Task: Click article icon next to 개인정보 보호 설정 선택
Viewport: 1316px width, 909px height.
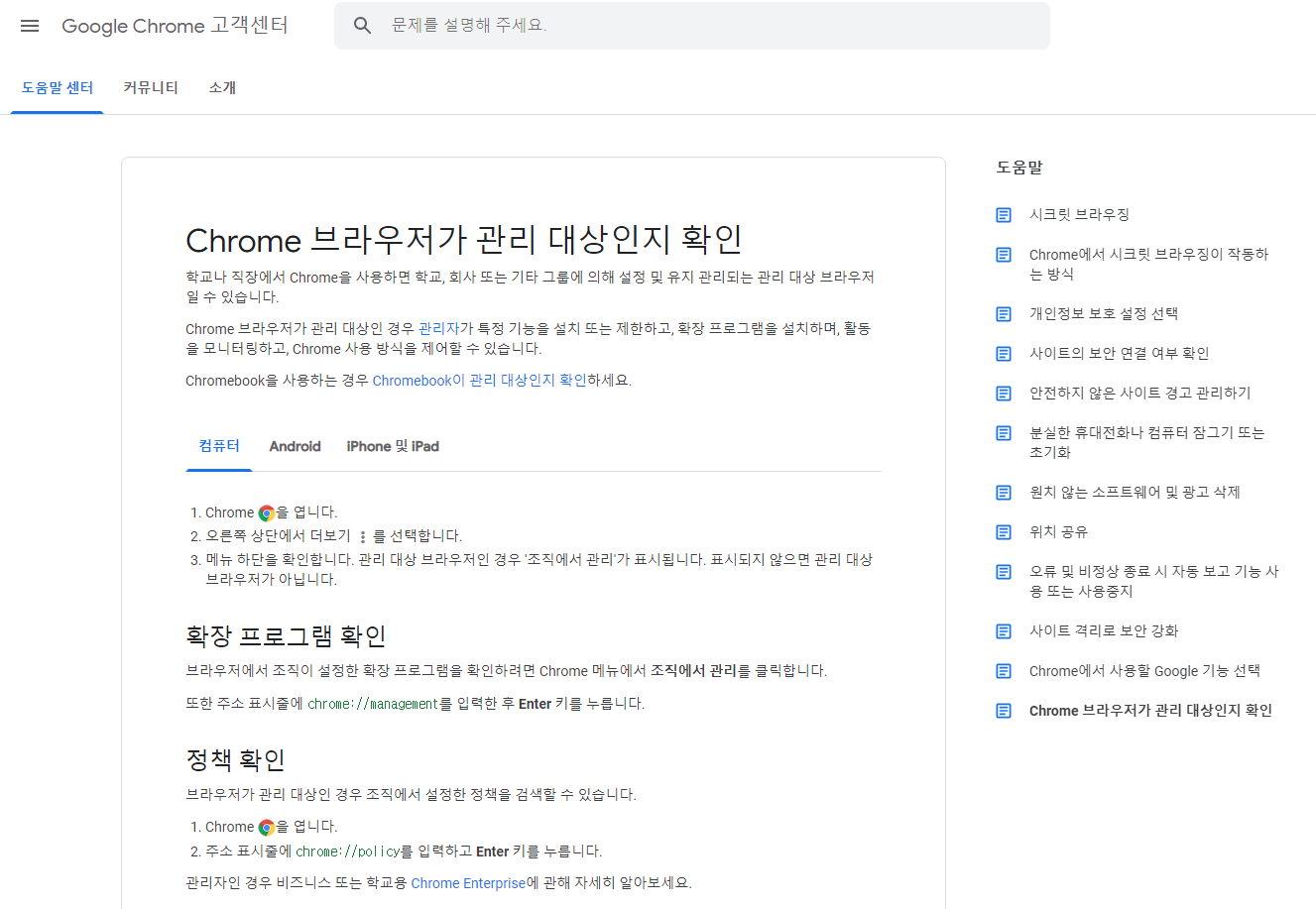Action: [1004, 314]
